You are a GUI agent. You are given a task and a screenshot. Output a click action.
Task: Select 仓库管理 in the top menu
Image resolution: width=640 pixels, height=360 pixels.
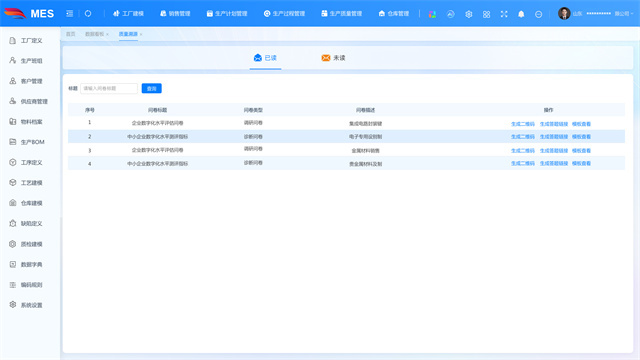394,13
